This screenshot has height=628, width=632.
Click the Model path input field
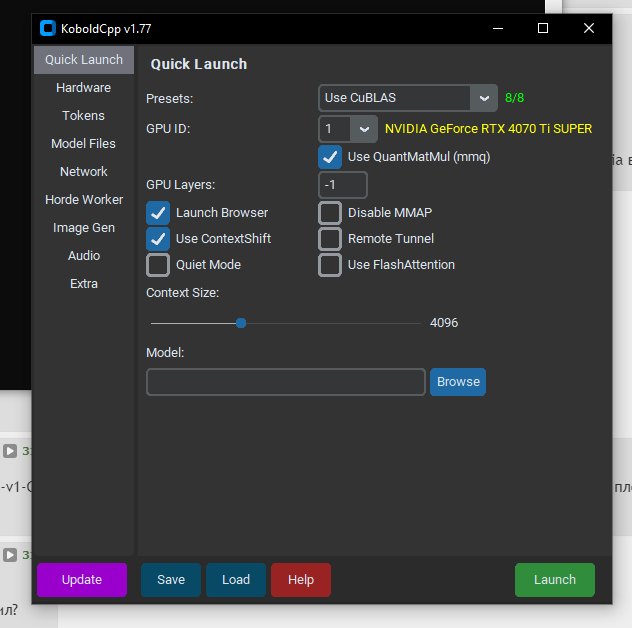(286, 382)
